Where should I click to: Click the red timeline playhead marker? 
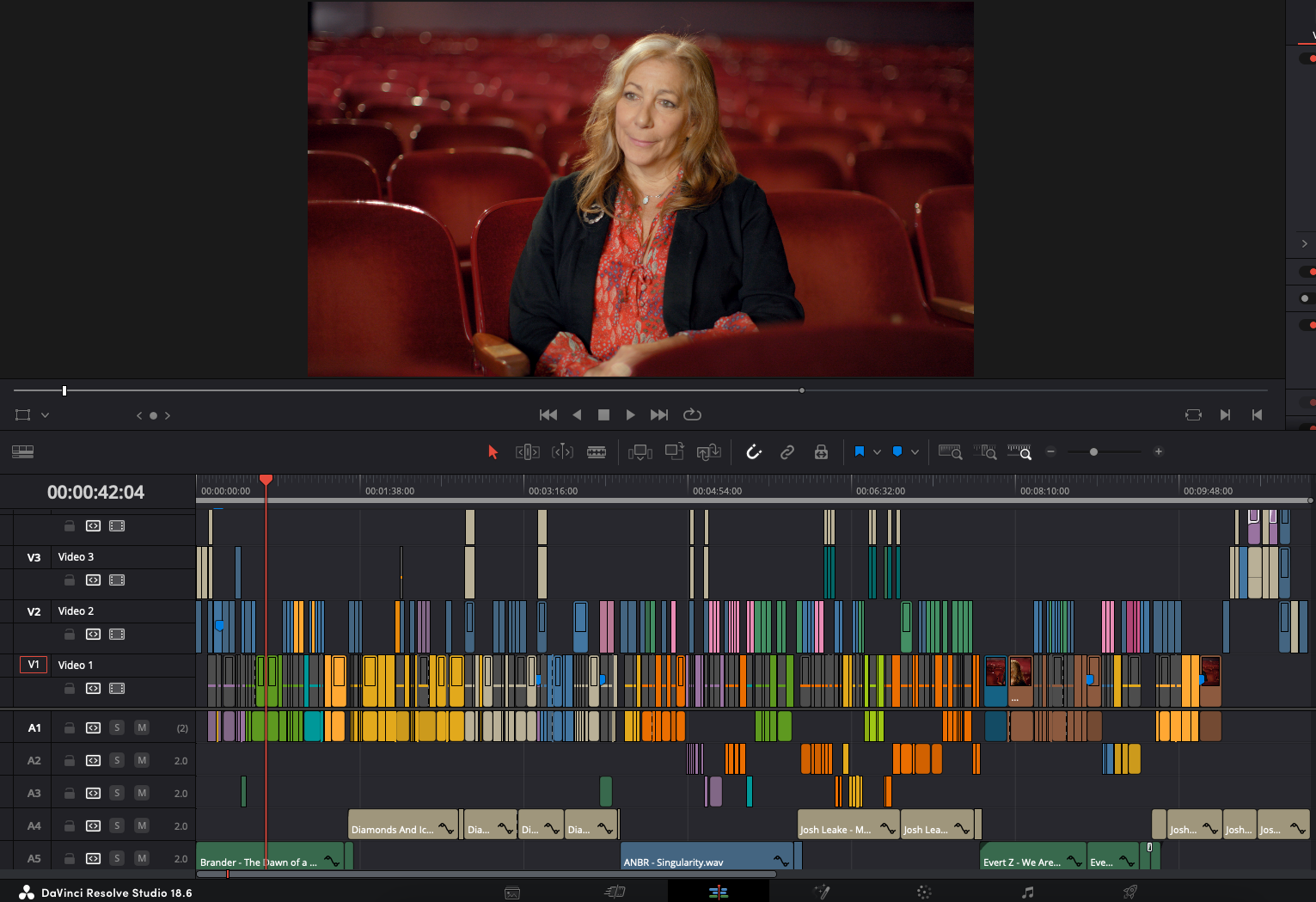pos(266,479)
